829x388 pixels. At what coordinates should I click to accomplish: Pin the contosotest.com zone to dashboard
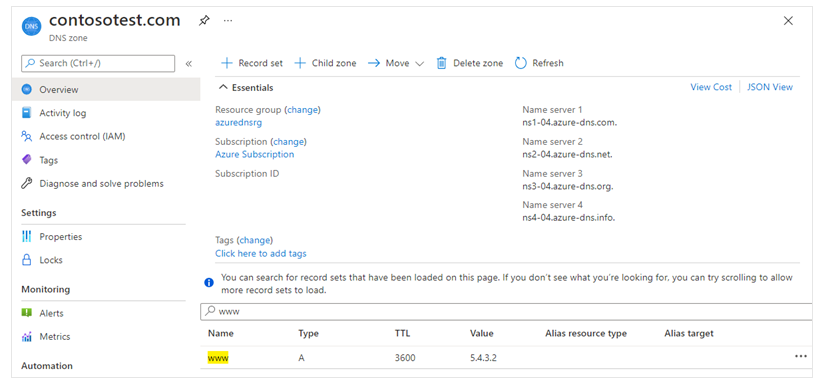tap(204, 21)
